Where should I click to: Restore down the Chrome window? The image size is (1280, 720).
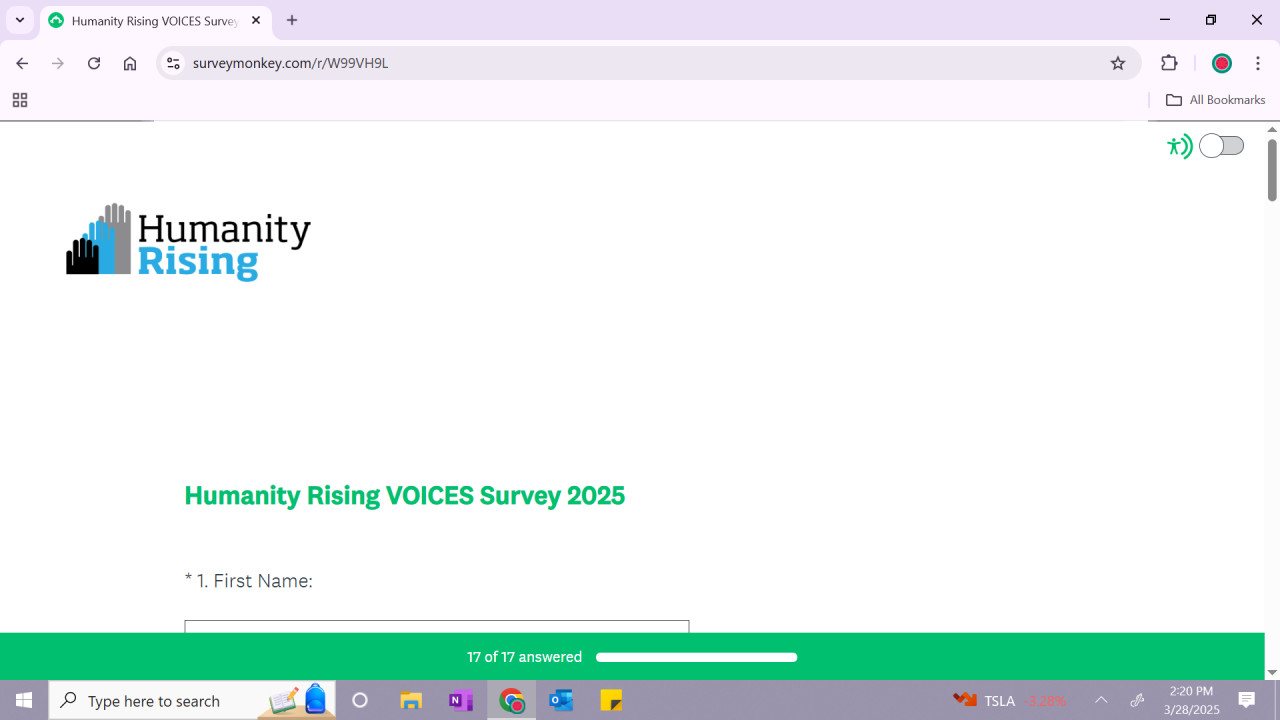[1211, 20]
